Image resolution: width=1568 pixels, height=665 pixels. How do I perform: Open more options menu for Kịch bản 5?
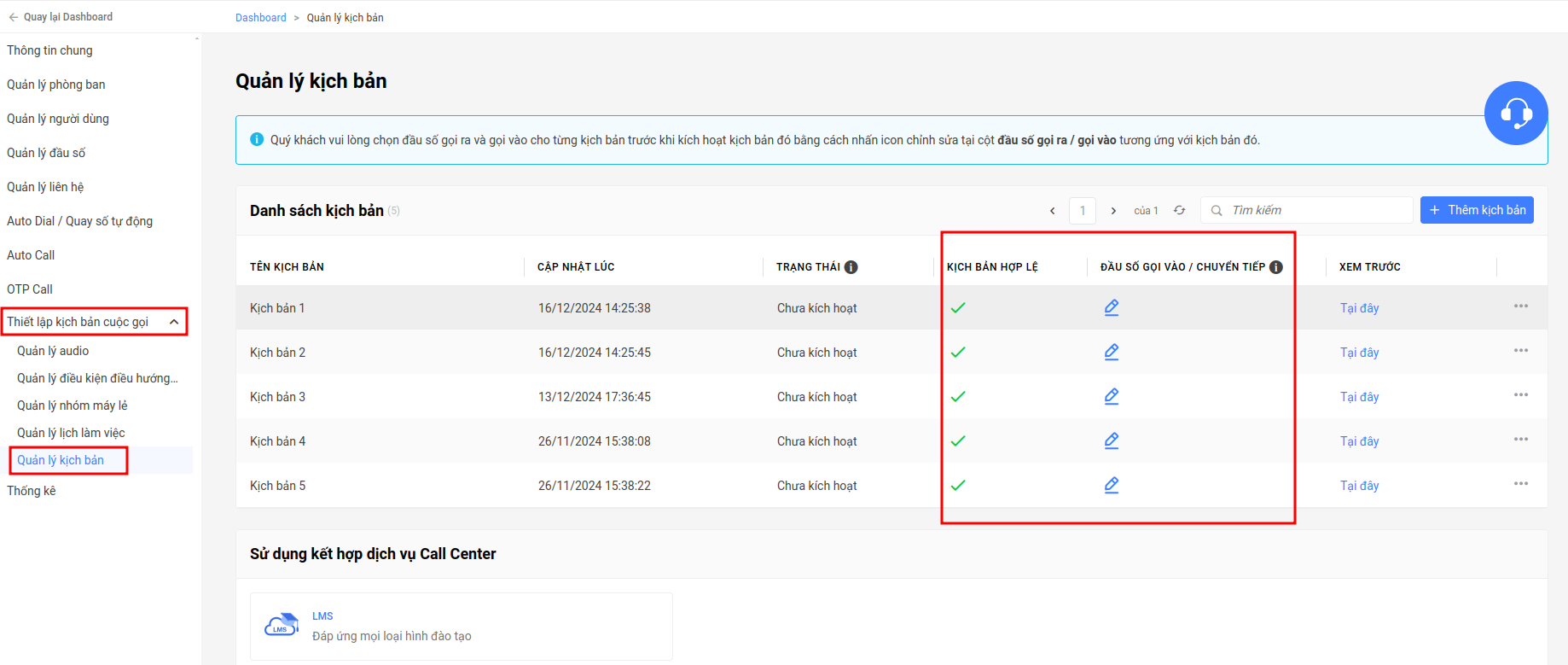click(x=1521, y=483)
